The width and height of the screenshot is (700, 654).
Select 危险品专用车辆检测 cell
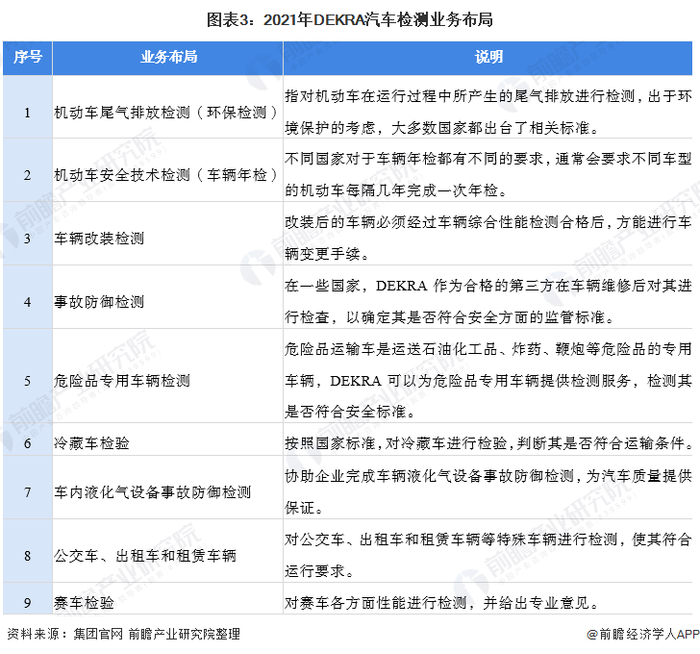tap(168, 376)
